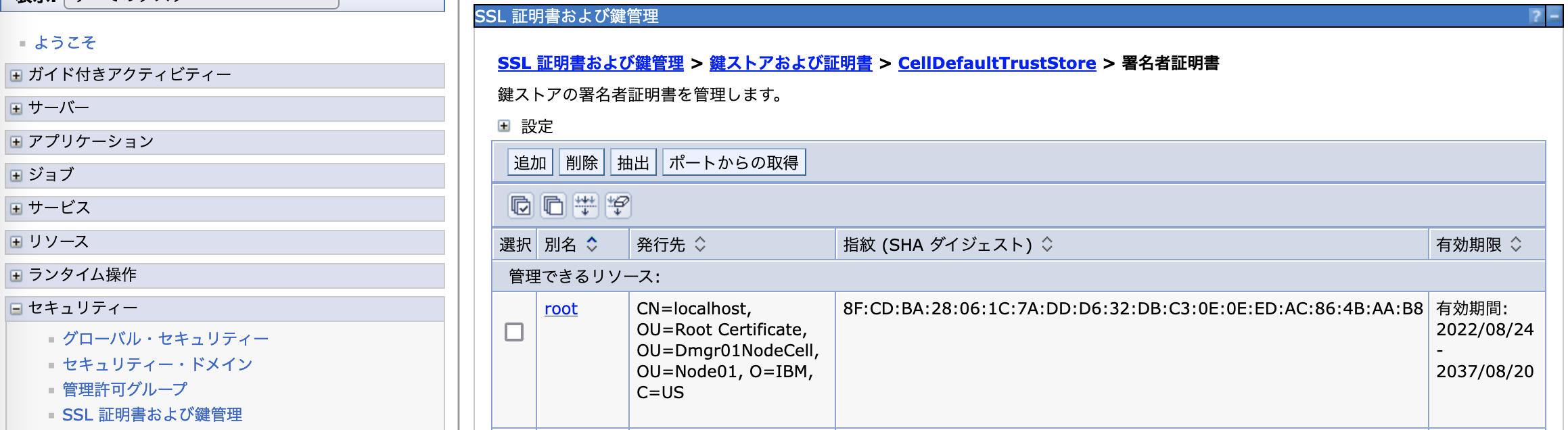
Task: Click the 署名者証明書 breadcrumb text
Action: [x=1170, y=63]
